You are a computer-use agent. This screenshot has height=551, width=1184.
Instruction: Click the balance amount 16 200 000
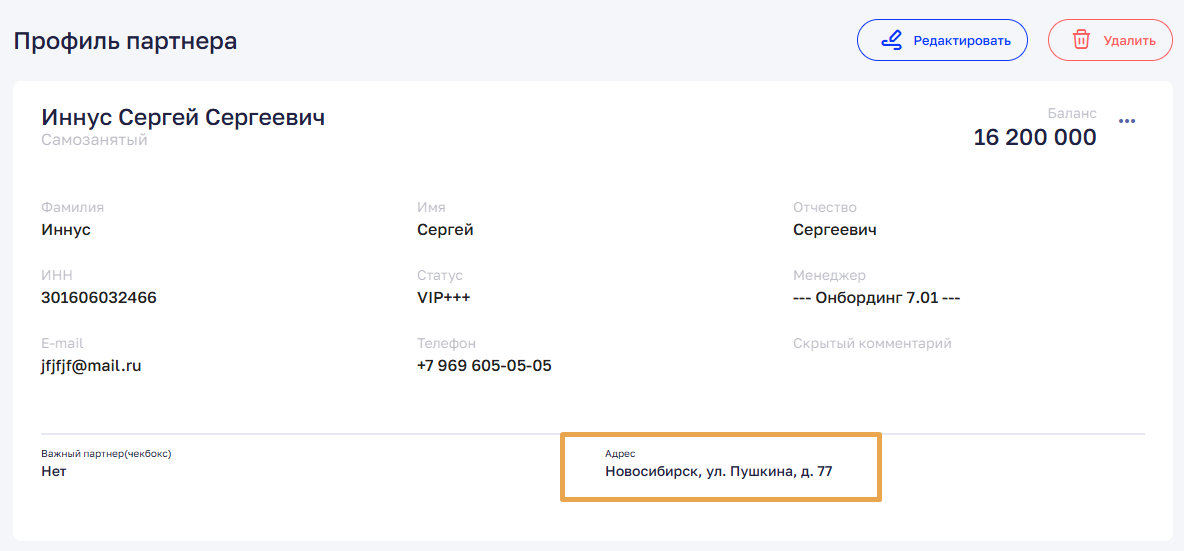[1034, 138]
